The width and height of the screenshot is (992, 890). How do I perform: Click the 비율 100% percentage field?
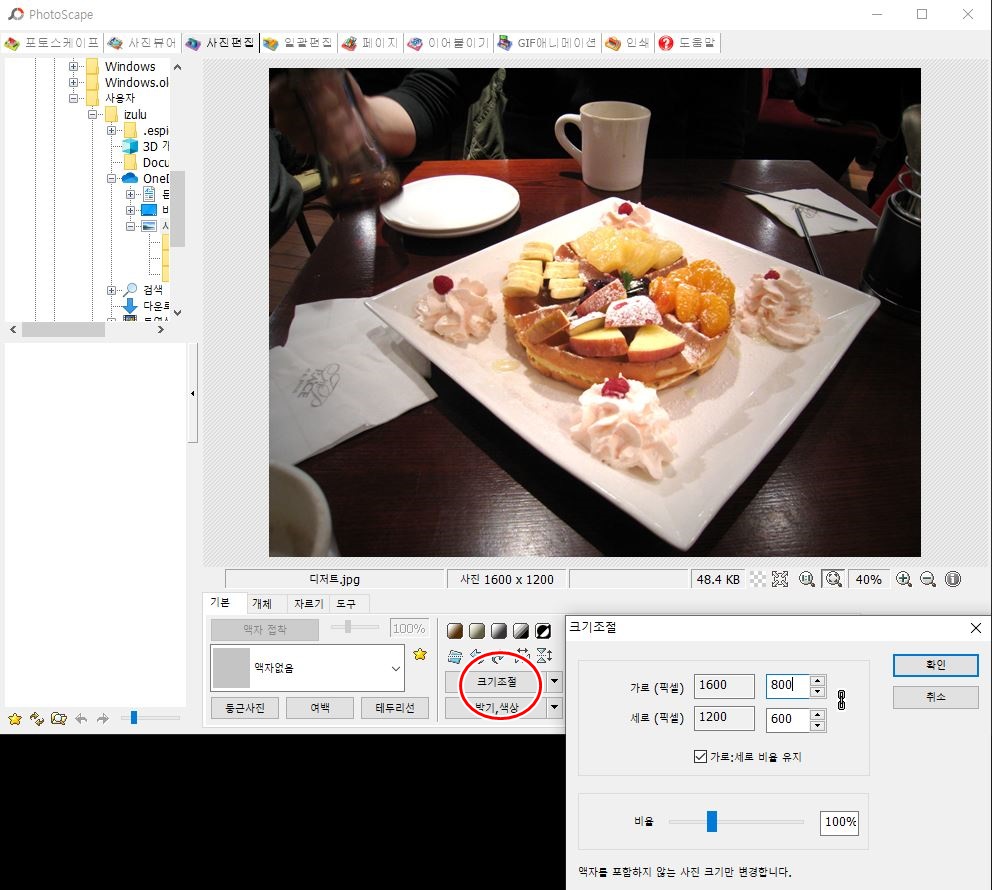coord(840,822)
